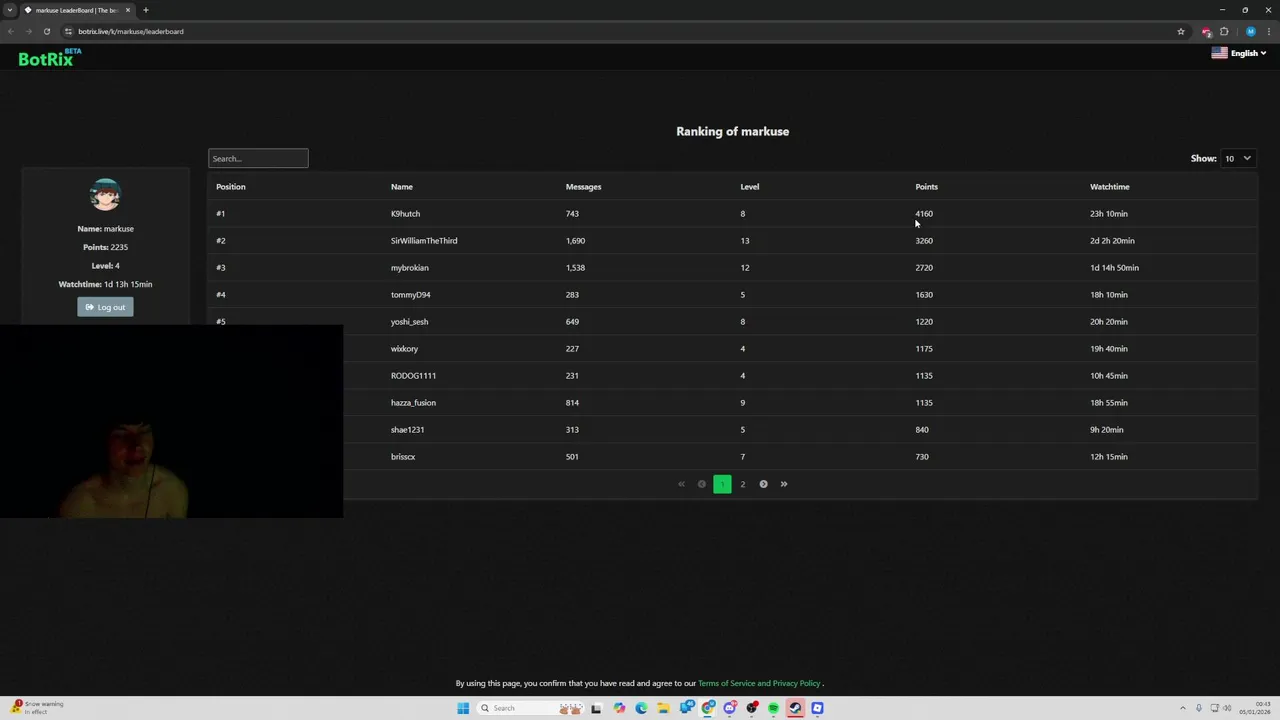Click the Position column header

[230, 186]
